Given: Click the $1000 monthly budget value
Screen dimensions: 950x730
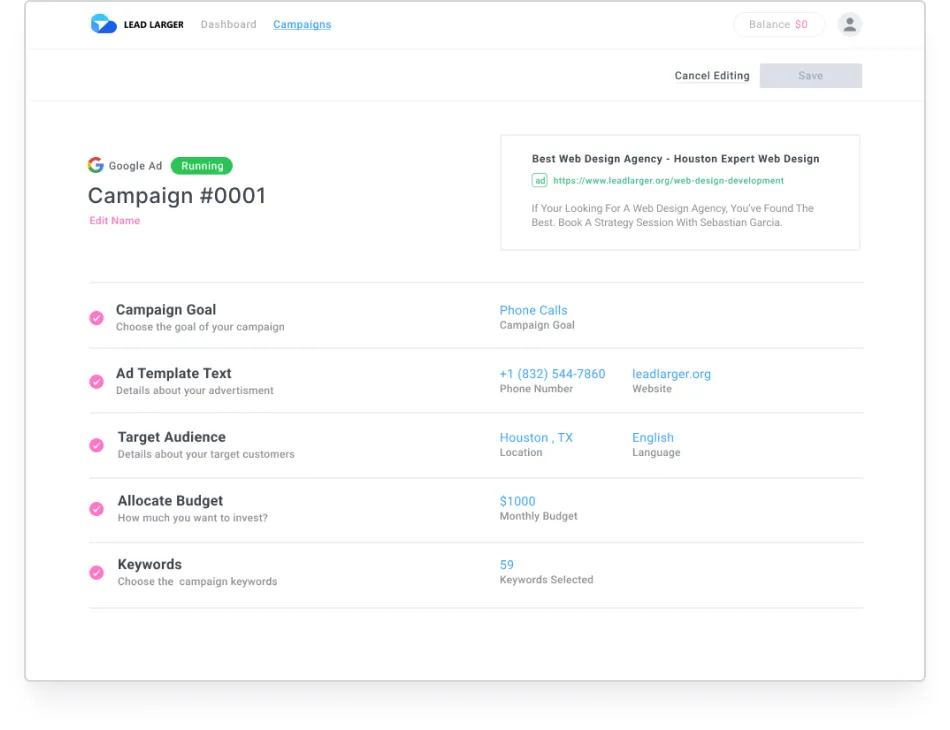Looking at the screenshot, I should point(517,501).
